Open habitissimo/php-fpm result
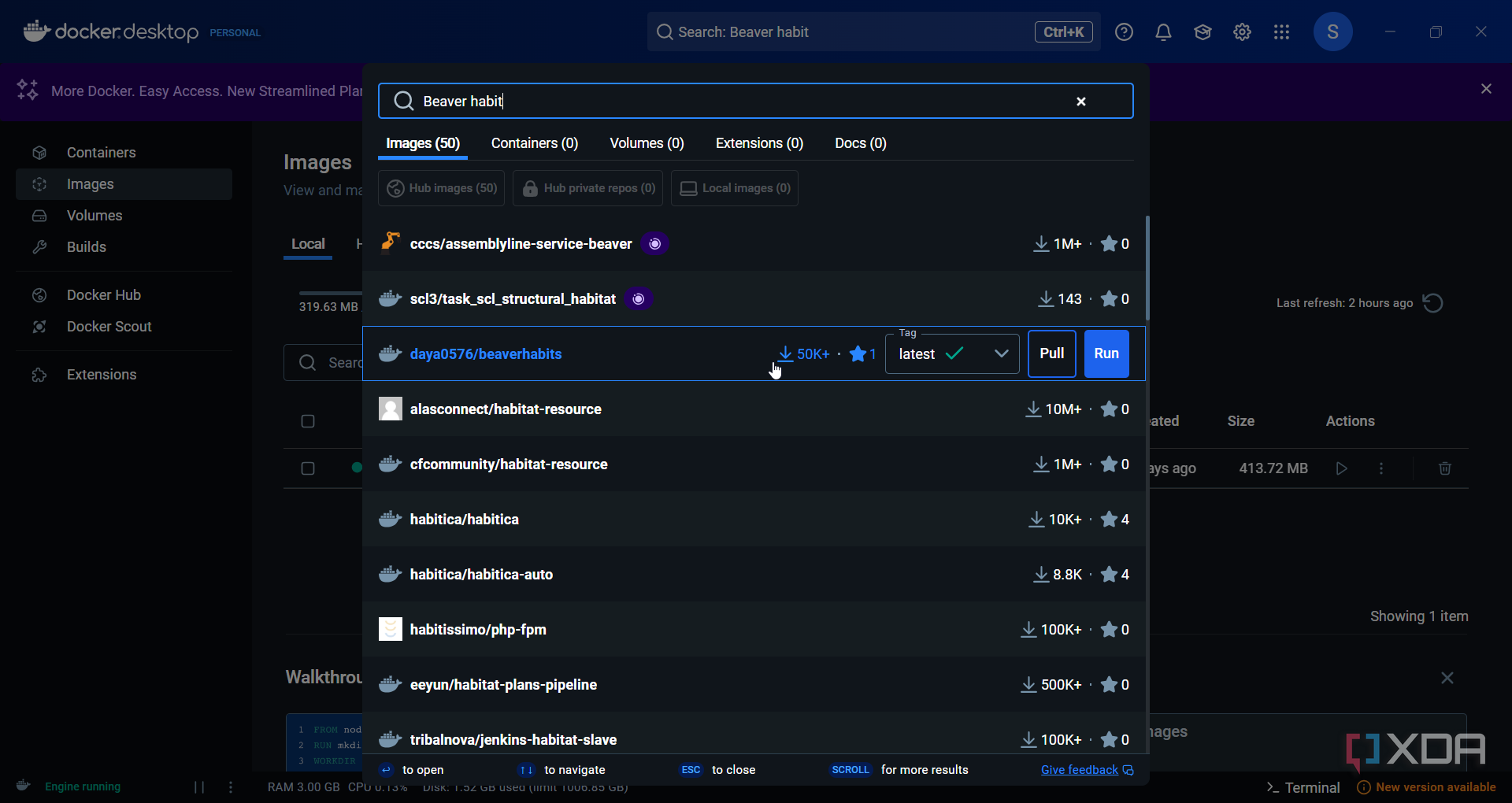The width and height of the screenshot is (1512, 803). point(754,630)
